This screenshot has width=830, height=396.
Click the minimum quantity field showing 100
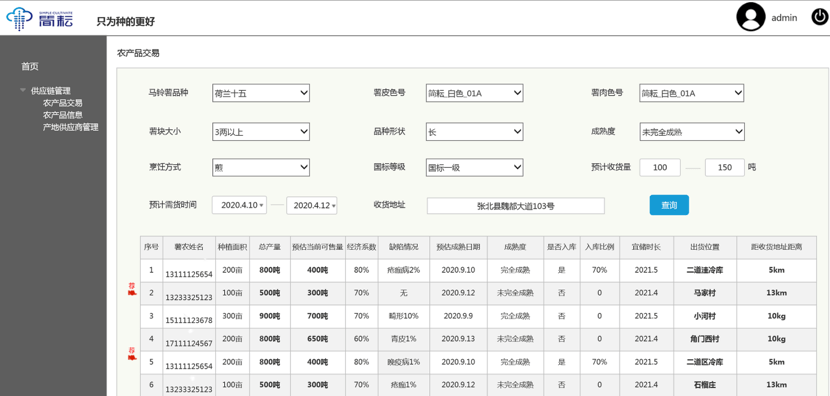pyautogui.click(x=660, y=167)
